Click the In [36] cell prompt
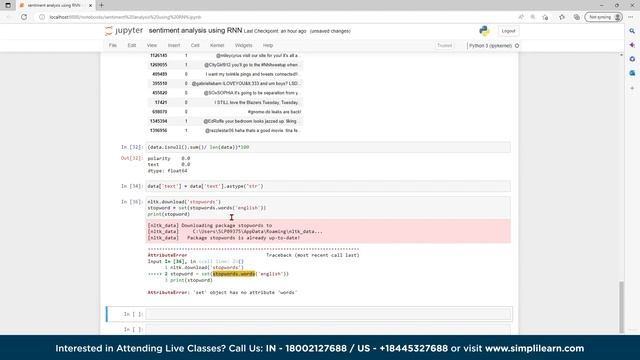 [x=132, y=202]
